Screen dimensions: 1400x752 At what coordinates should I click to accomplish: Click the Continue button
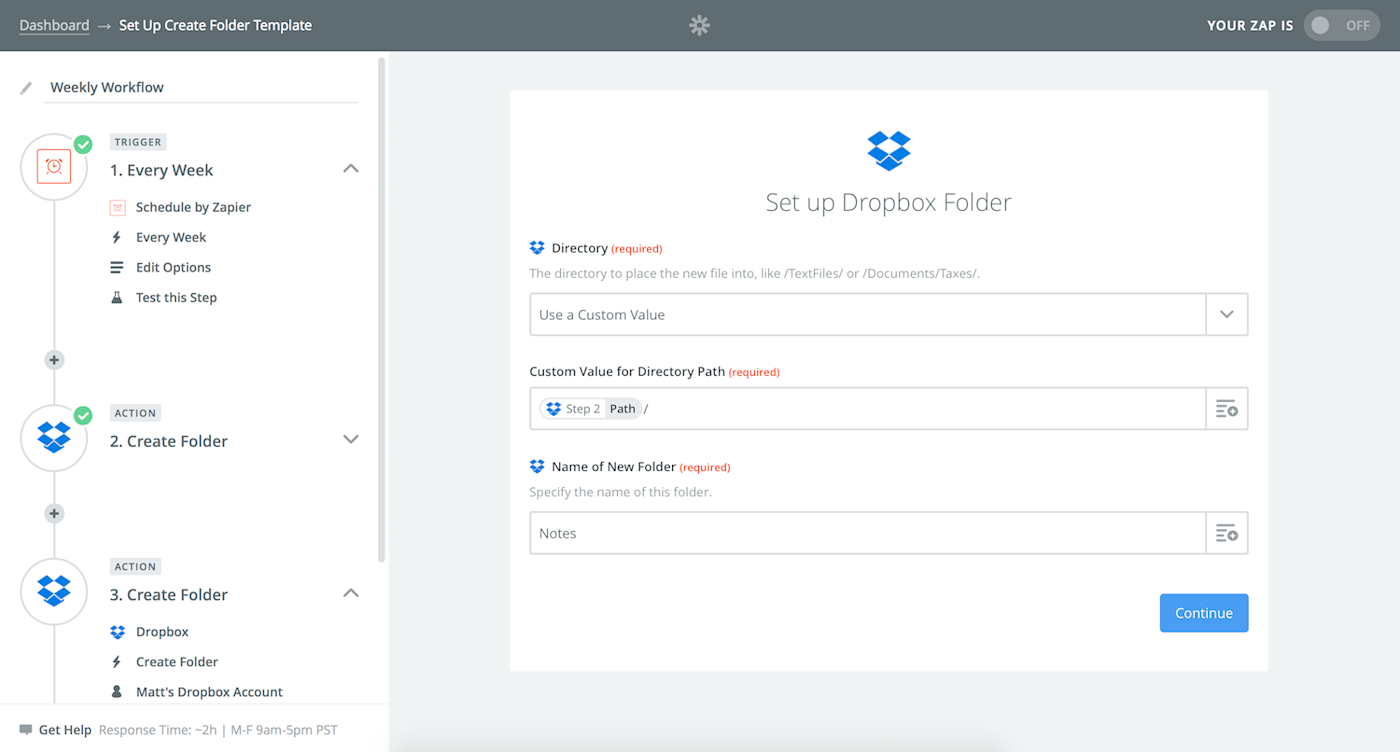tap(1203, 612)
